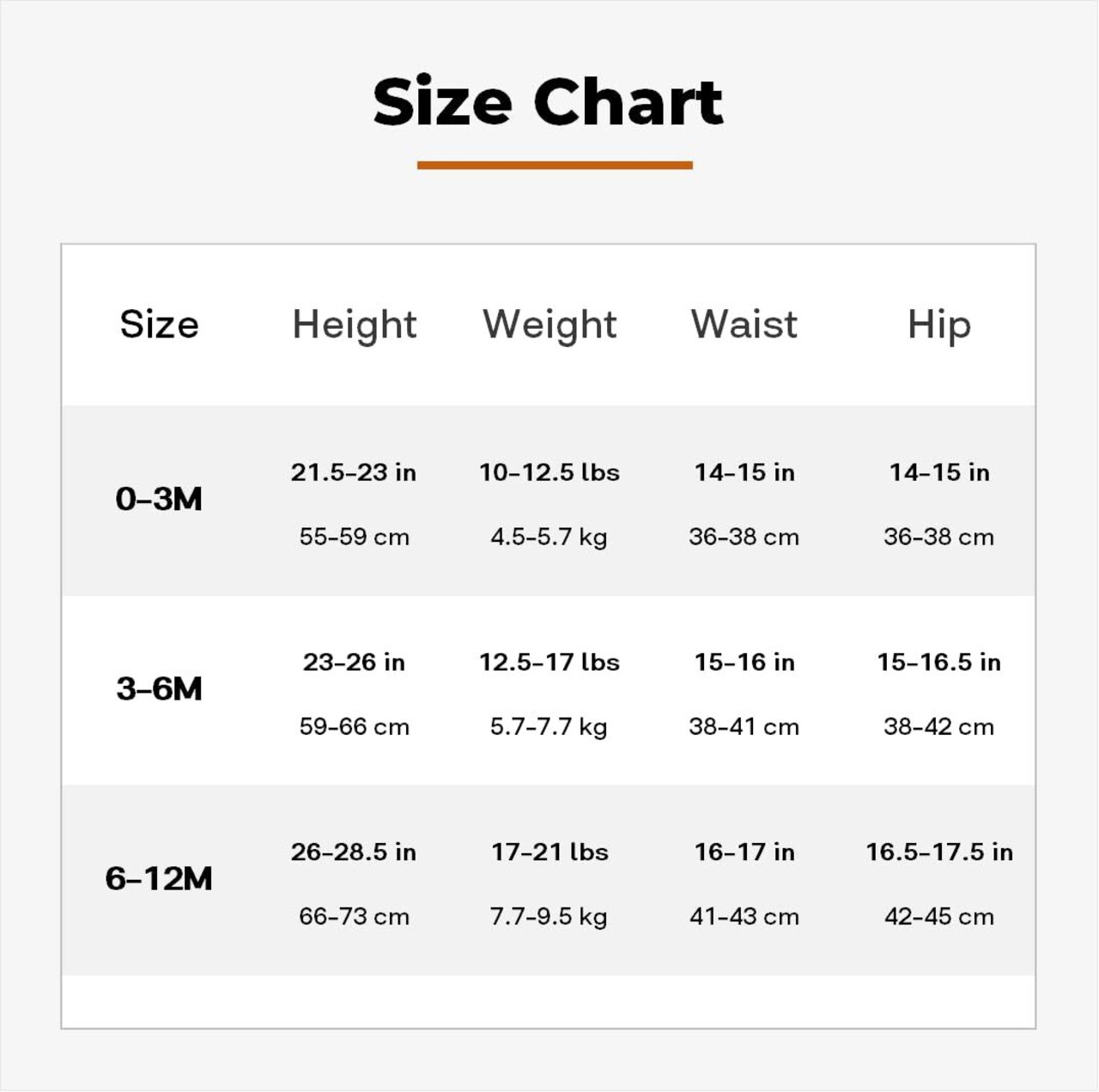
Task: Click the 26–28.5 in height value
Action: click(x=354, y=852)
